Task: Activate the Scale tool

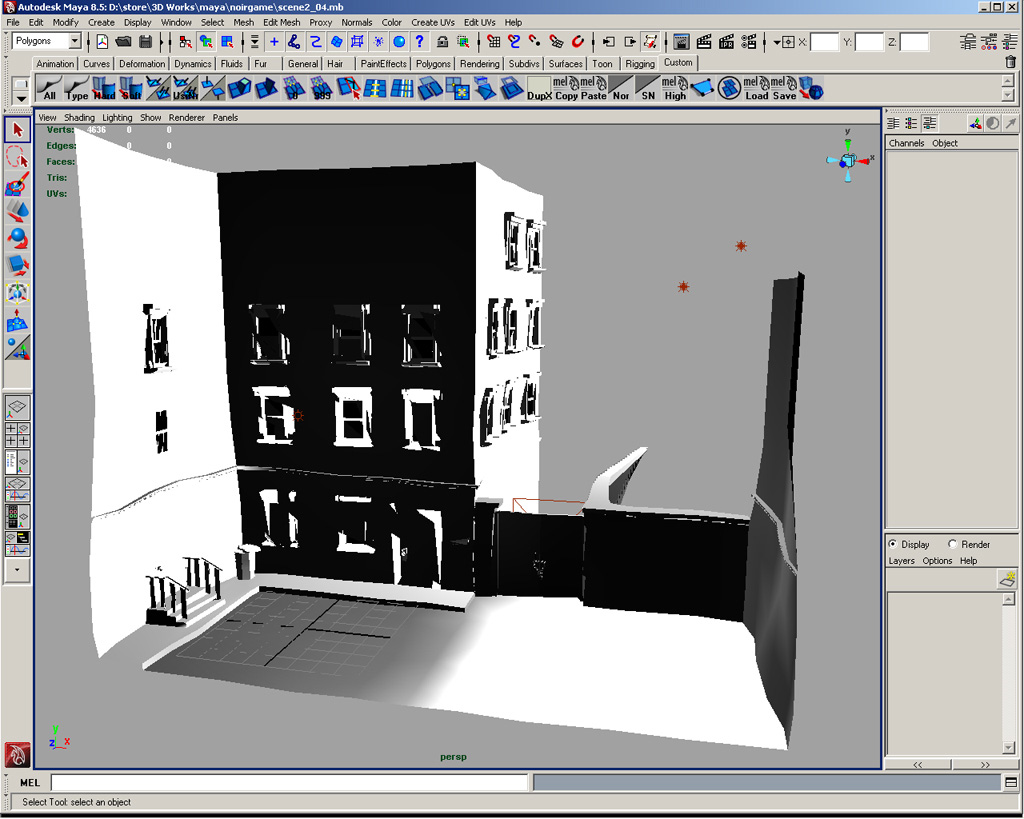Action: tap(18, 265)
